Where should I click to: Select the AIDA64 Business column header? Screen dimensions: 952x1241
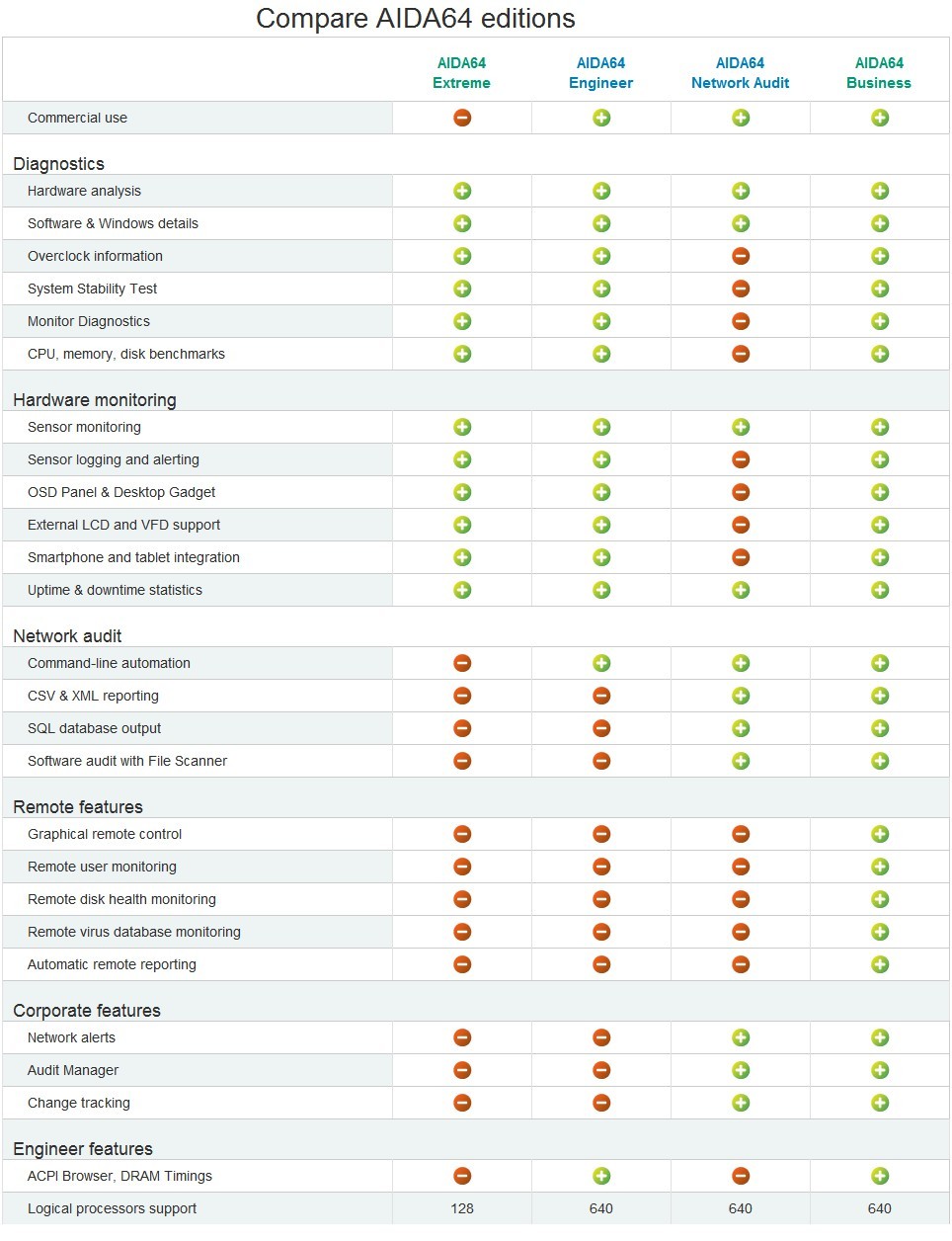pyautogui.click(x=879, y=73)
